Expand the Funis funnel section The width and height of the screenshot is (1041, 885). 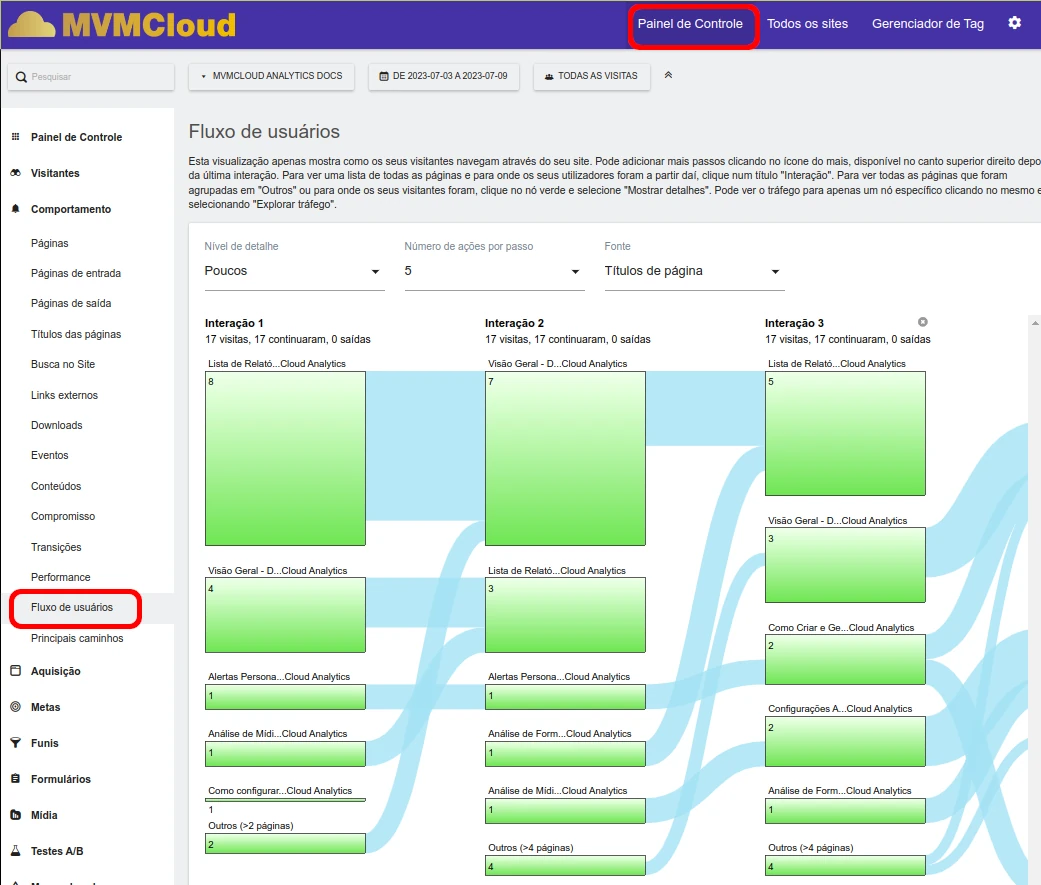pos(44,743)
